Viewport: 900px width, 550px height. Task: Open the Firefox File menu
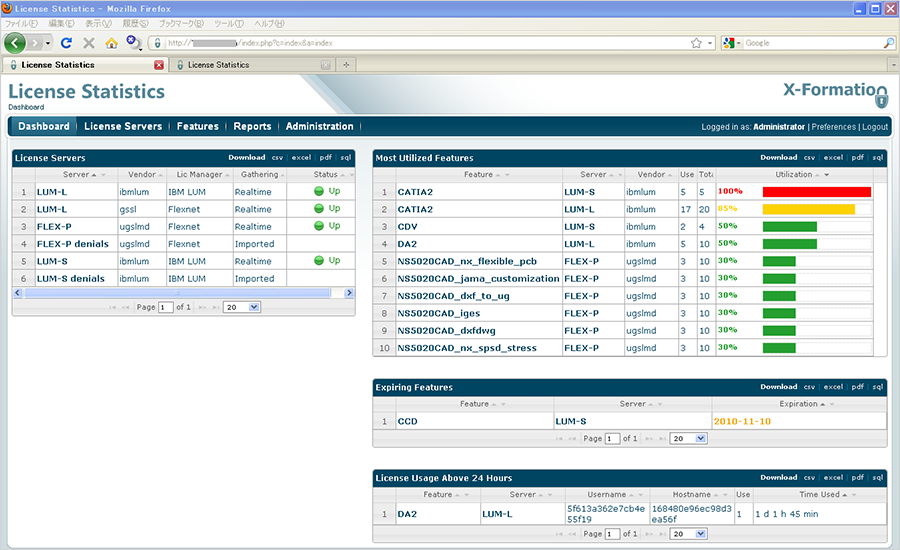(21, 24)
